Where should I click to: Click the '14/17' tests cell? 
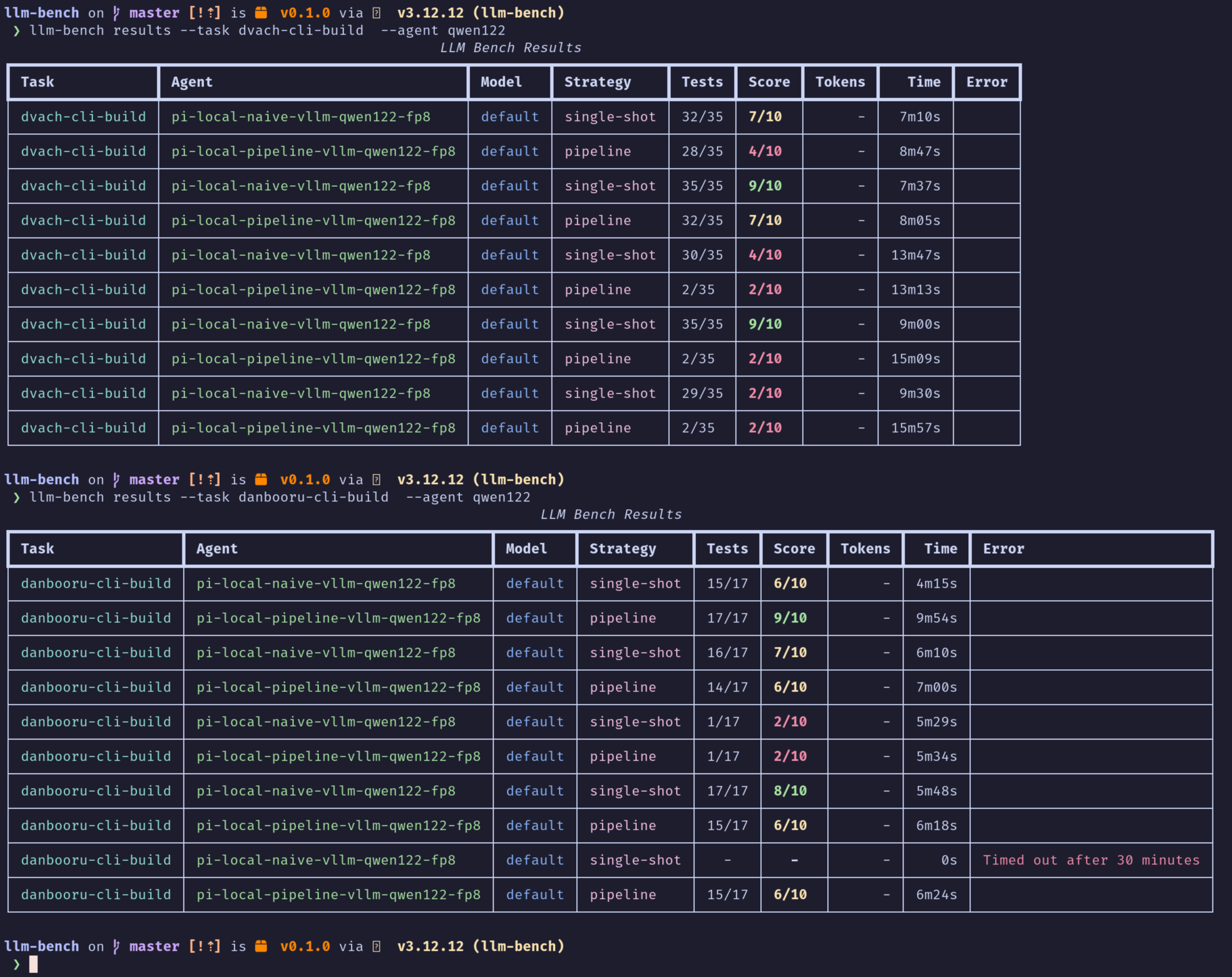click(x=727, y=688)
